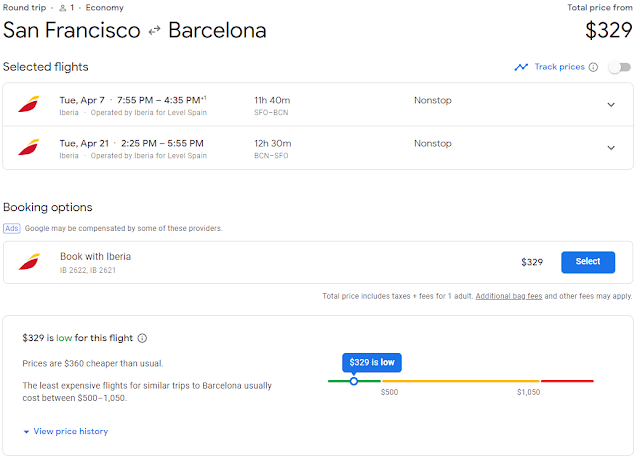The width and height of the screenshot is (640, 457).
Task: Click the price indicator handle on the slider
Action: (354, 381)
